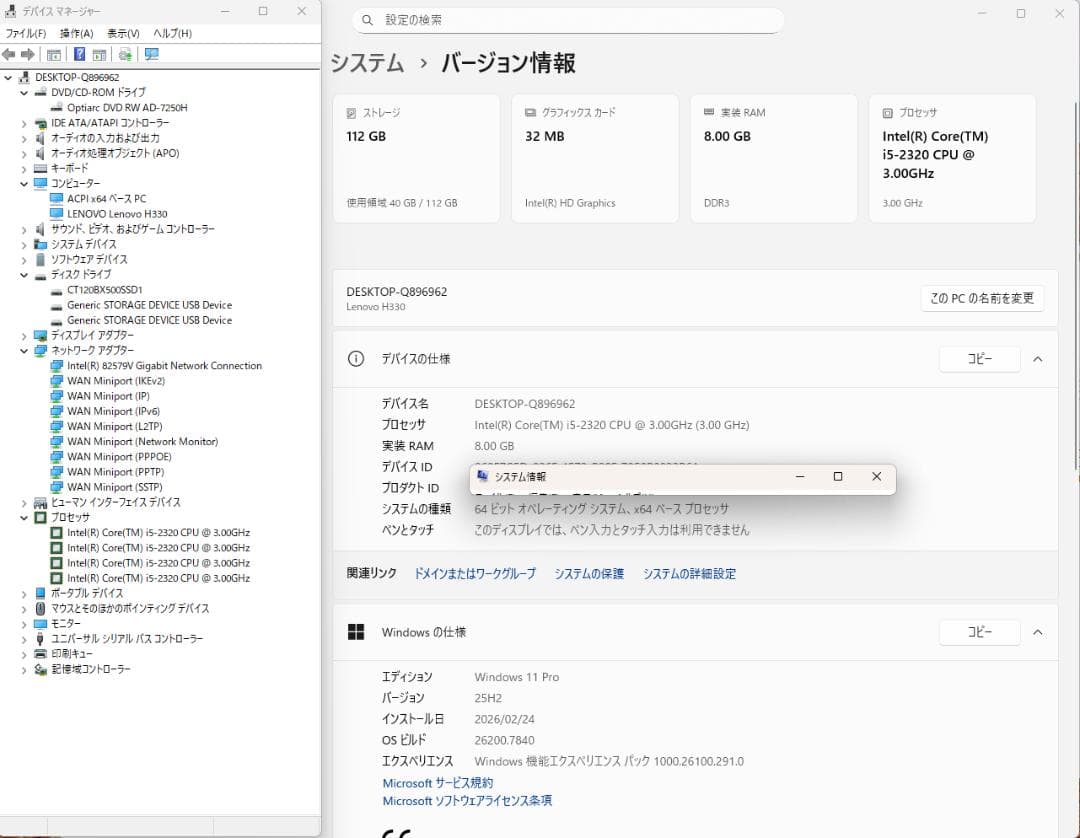Click the Windows logo beside Windows の仕様
This screenshot has width=1080, height=838.
(356, 632)
